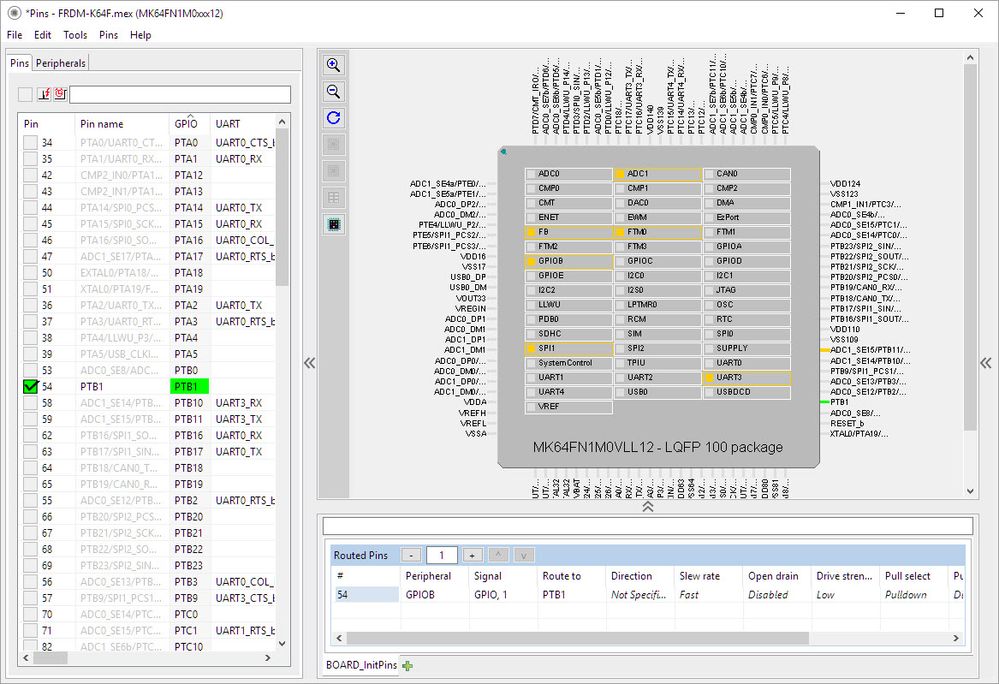This screenshot has width=999, height=684.
Task: Check the box for pin 34 PTA0
Action: click(x=30, y=143)
